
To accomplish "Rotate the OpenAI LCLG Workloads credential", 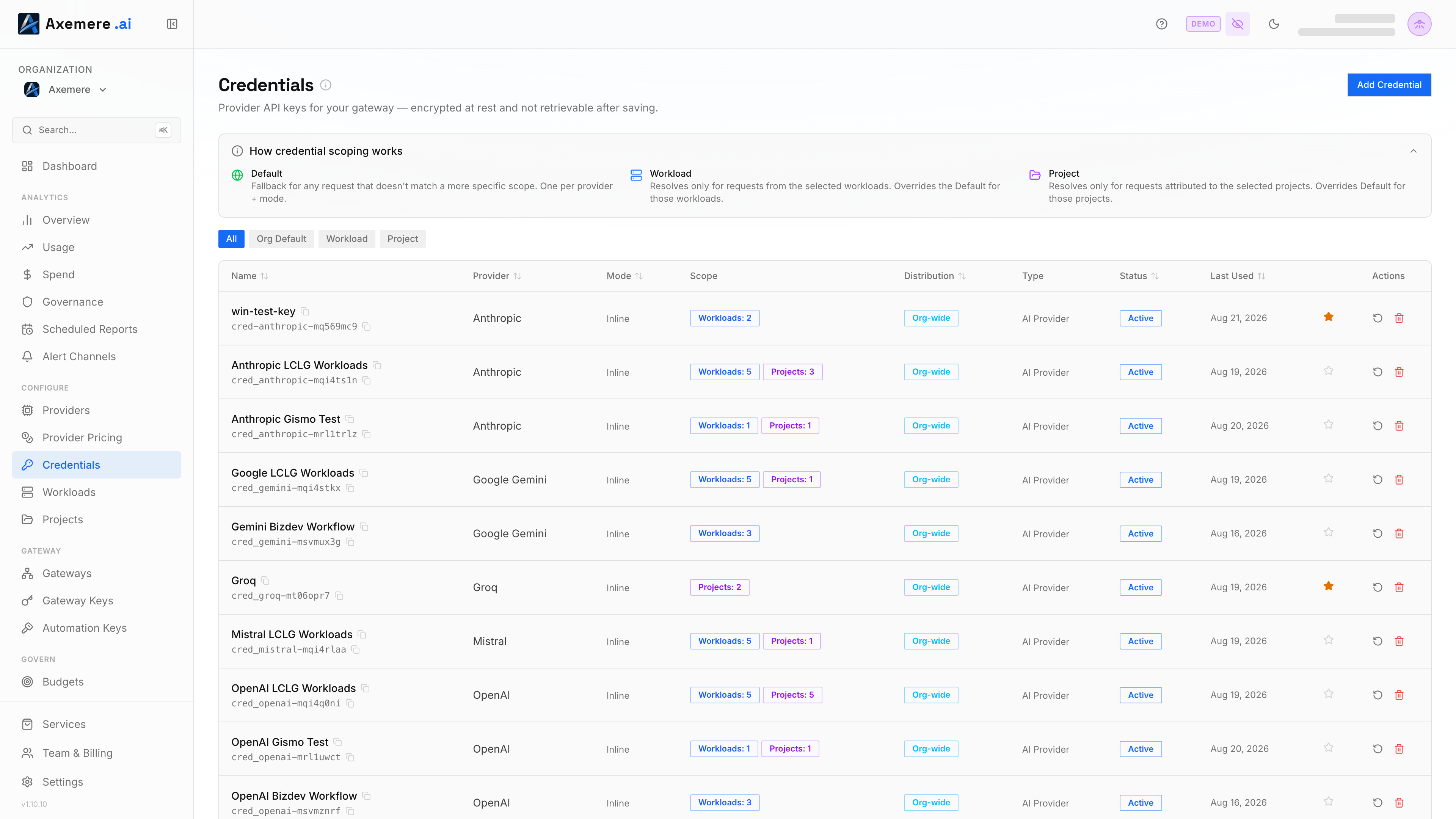I will point(1378,695).
